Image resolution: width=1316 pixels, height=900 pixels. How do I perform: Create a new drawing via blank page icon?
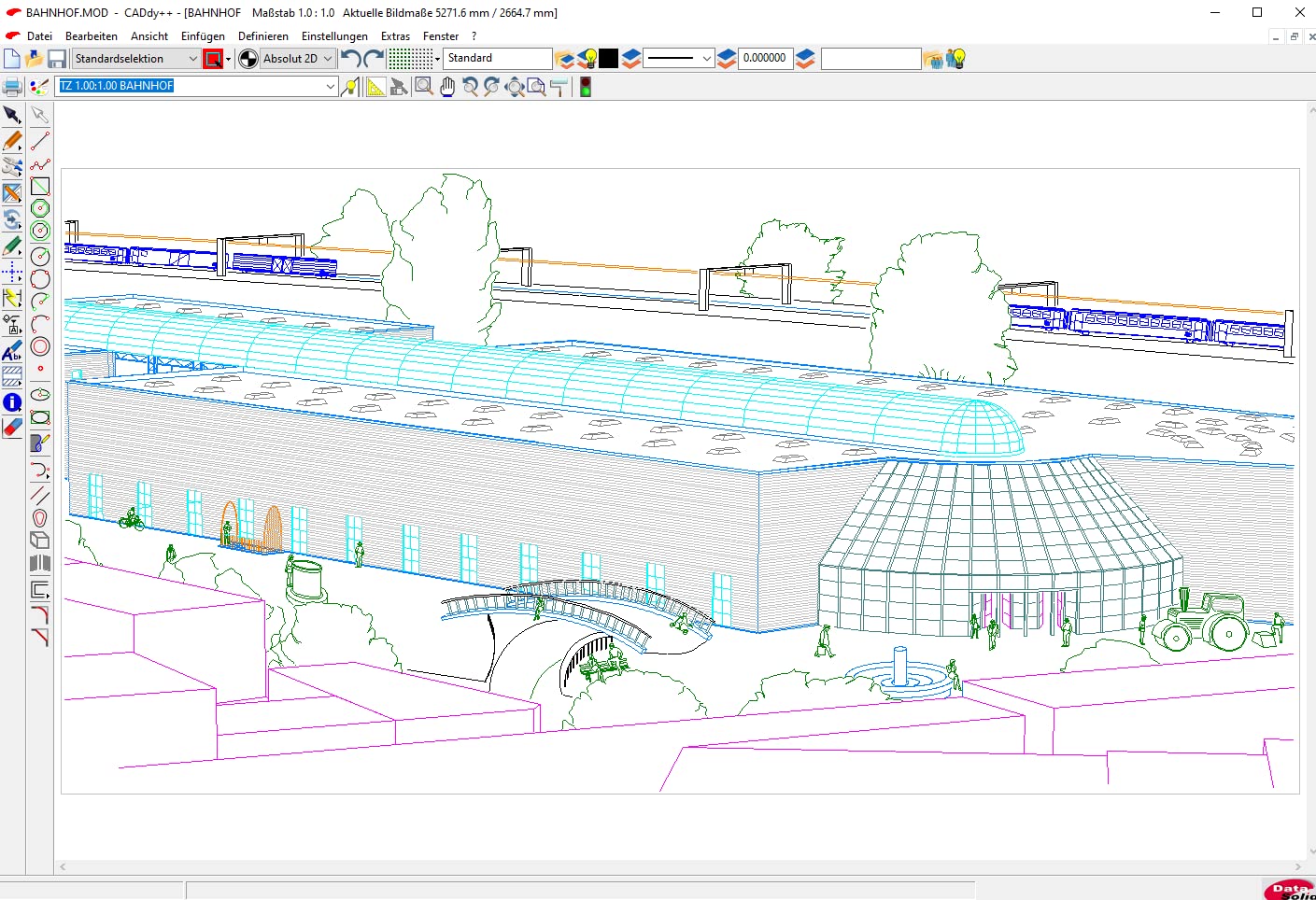click(11, 59)
